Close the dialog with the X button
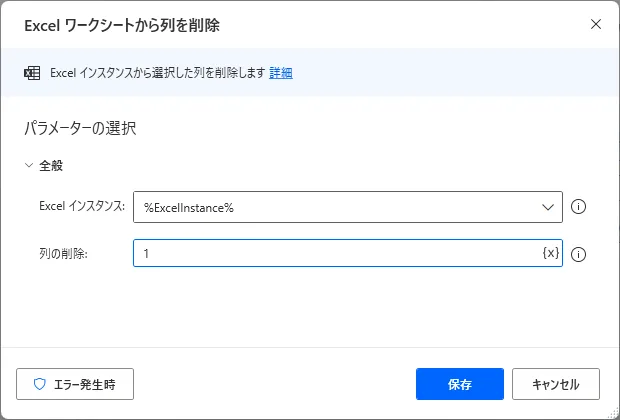The height and width of the screenshot is (420, 620). 596,24
